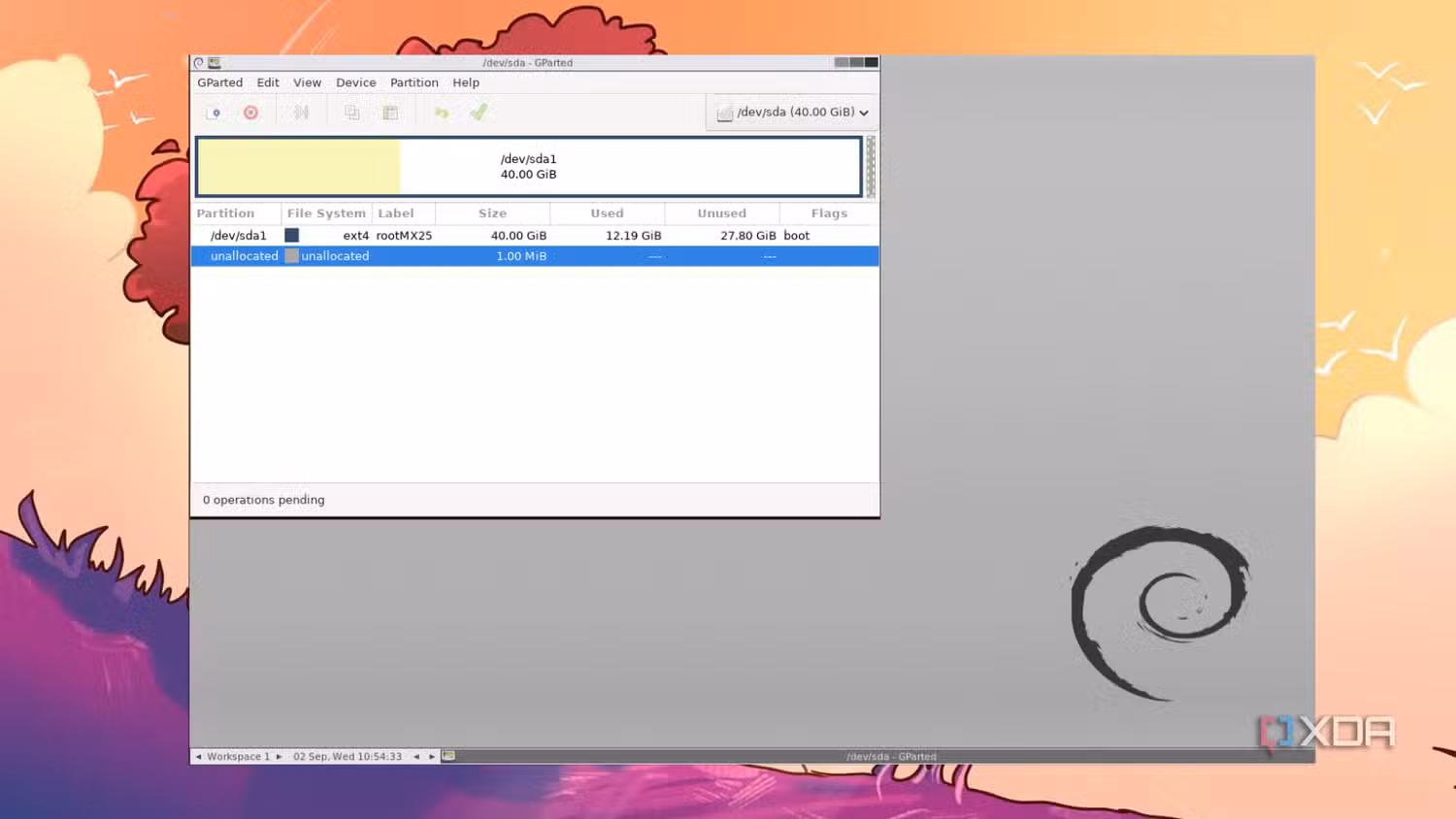Click the 0 operations pending status text
Screen dimensions: 1456x819
[263, 500]
